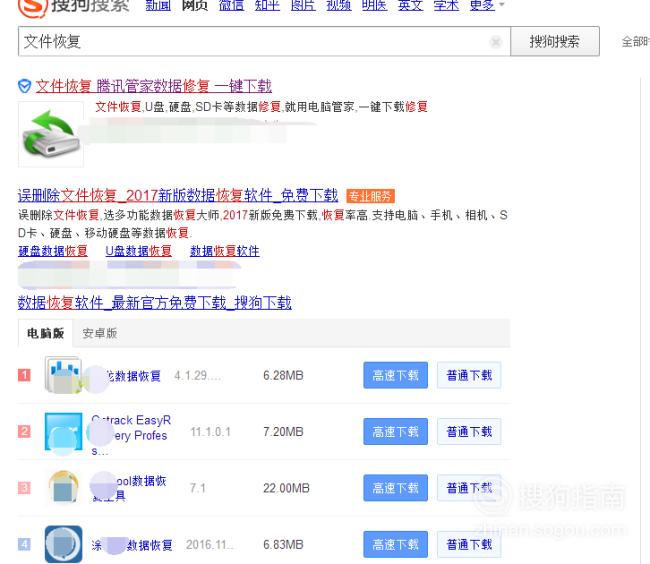
Task: Open the 数据恢复 name link in row 4
Action: coord(132,545)
